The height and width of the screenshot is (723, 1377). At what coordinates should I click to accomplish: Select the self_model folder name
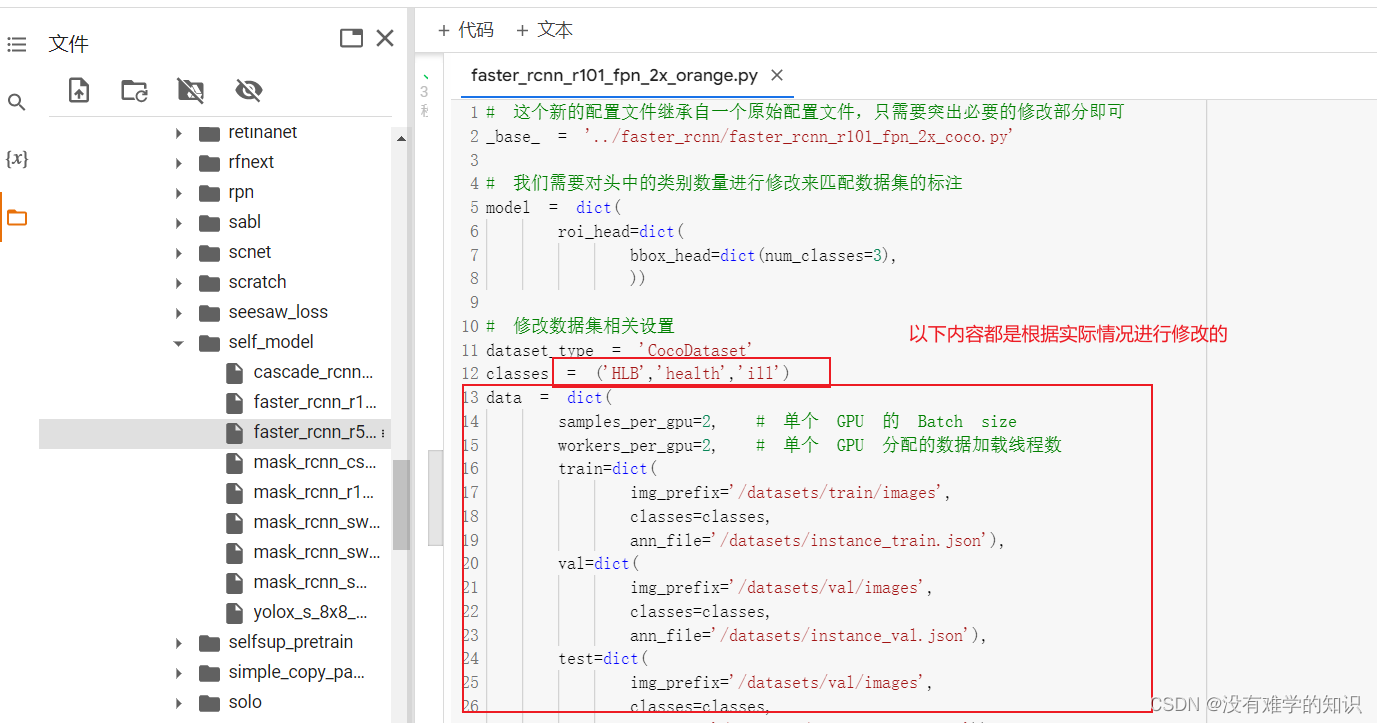(271, 342)
